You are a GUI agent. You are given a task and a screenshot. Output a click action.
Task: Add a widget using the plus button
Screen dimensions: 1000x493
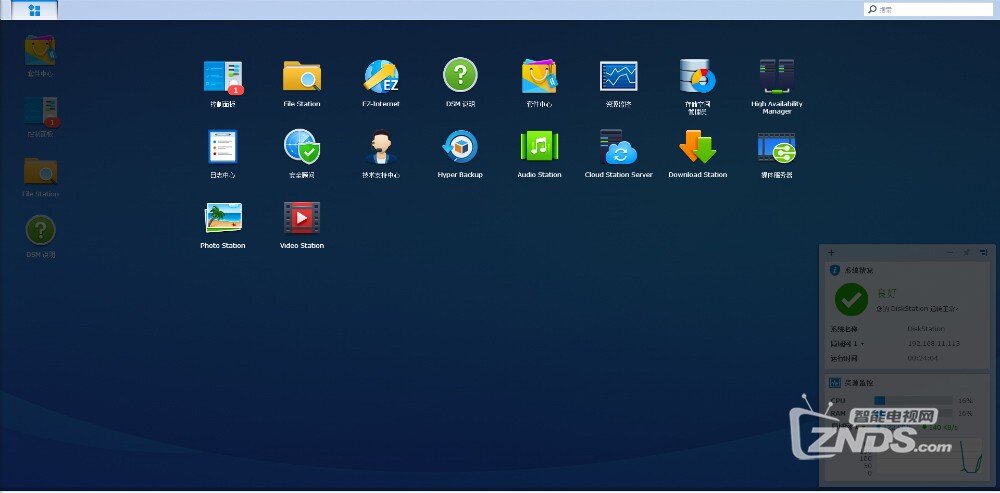click(x=831, y=253)
